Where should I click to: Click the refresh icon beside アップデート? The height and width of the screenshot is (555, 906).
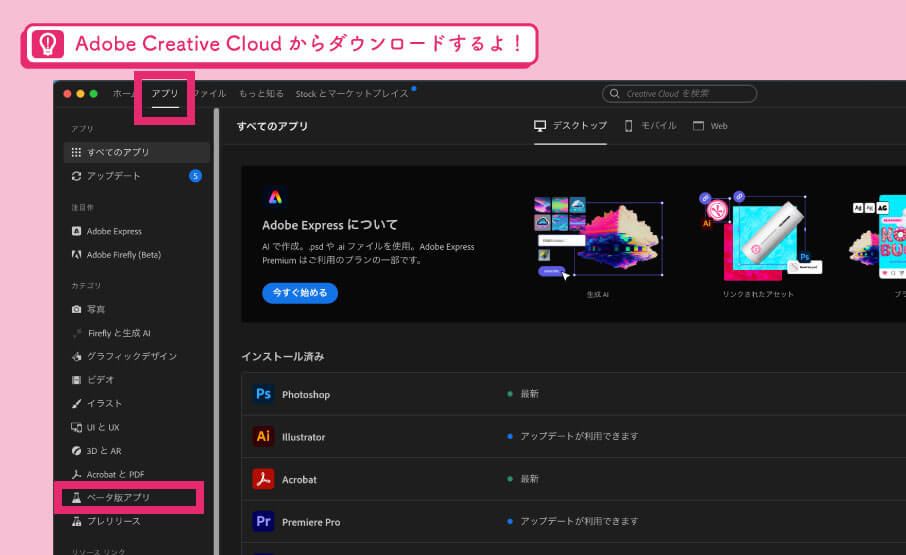point(76,176)
